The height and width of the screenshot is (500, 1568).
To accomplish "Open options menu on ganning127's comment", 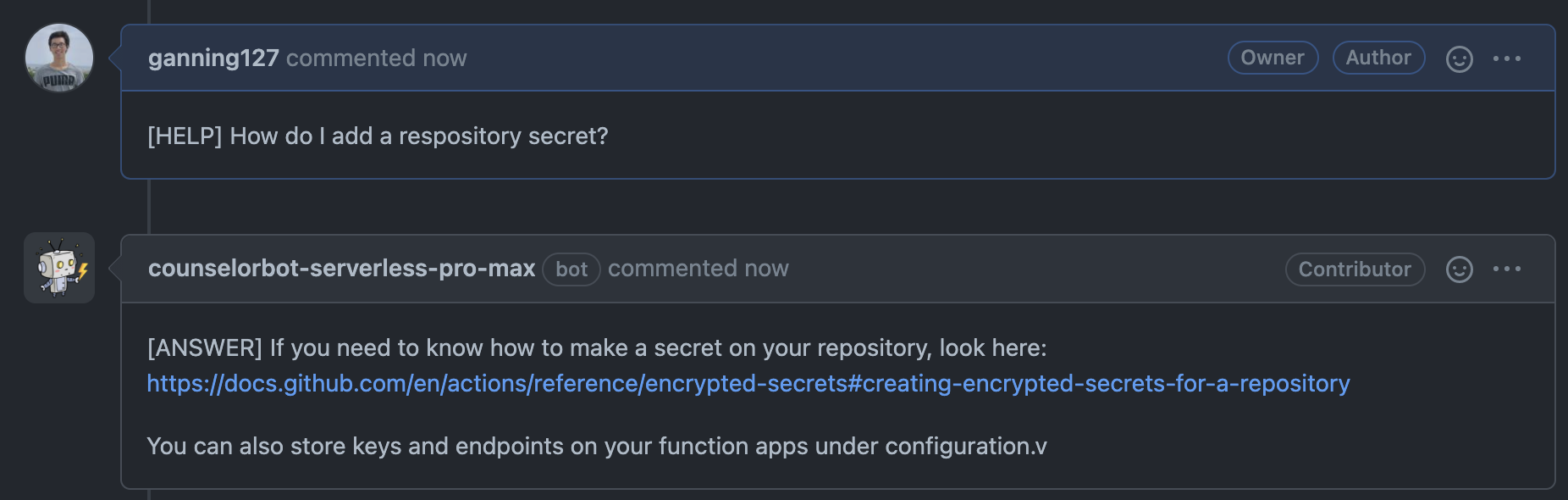I will 1507,58.
